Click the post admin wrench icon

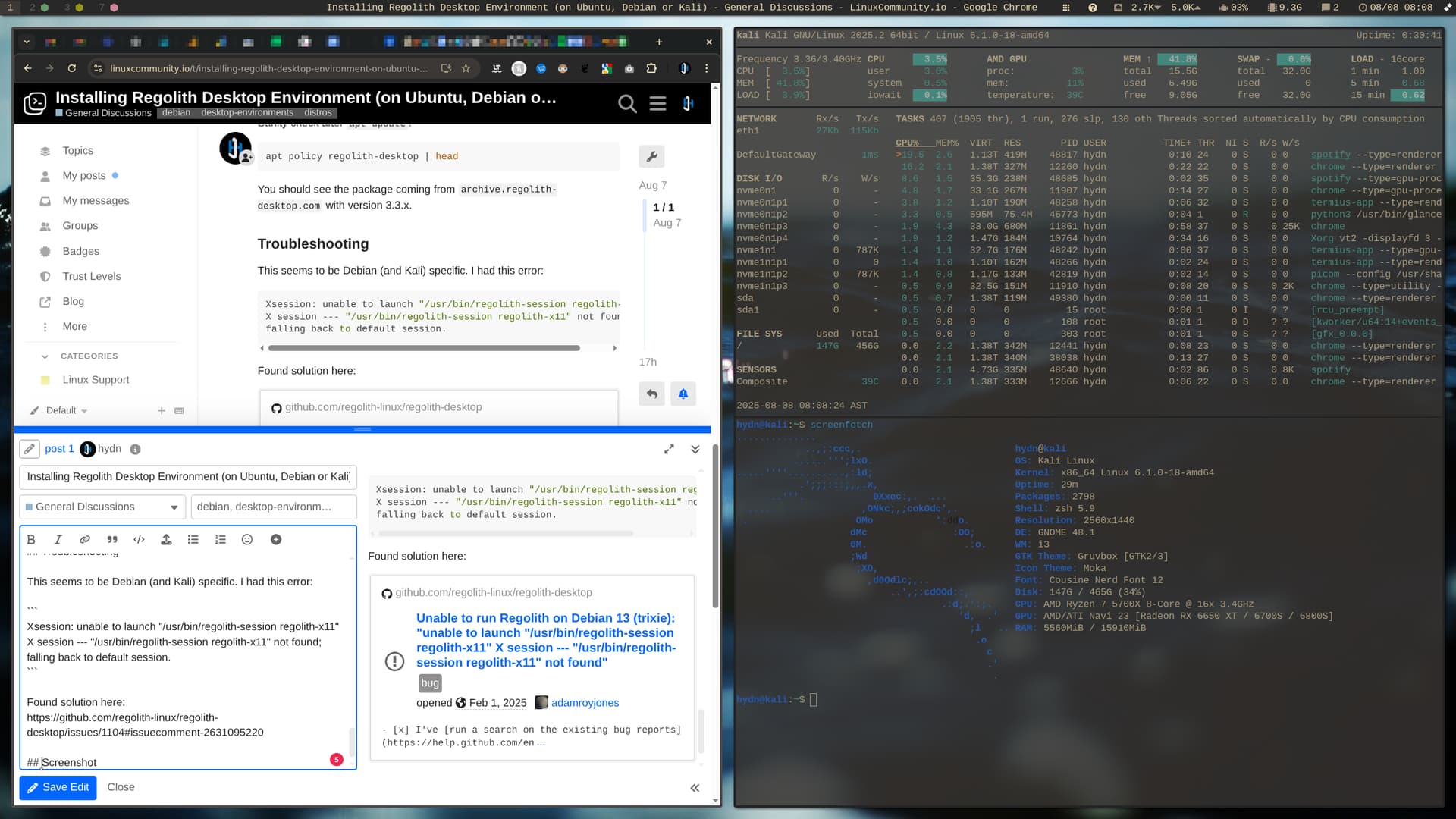tap(651, 156)
